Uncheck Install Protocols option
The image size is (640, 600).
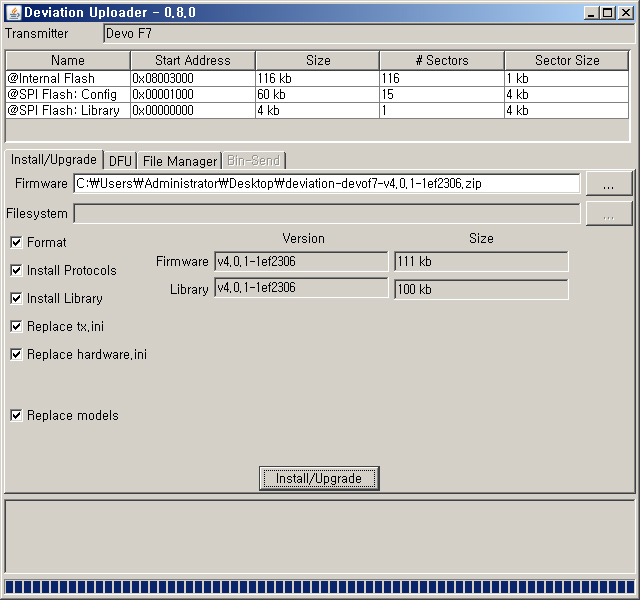(16, 270)
